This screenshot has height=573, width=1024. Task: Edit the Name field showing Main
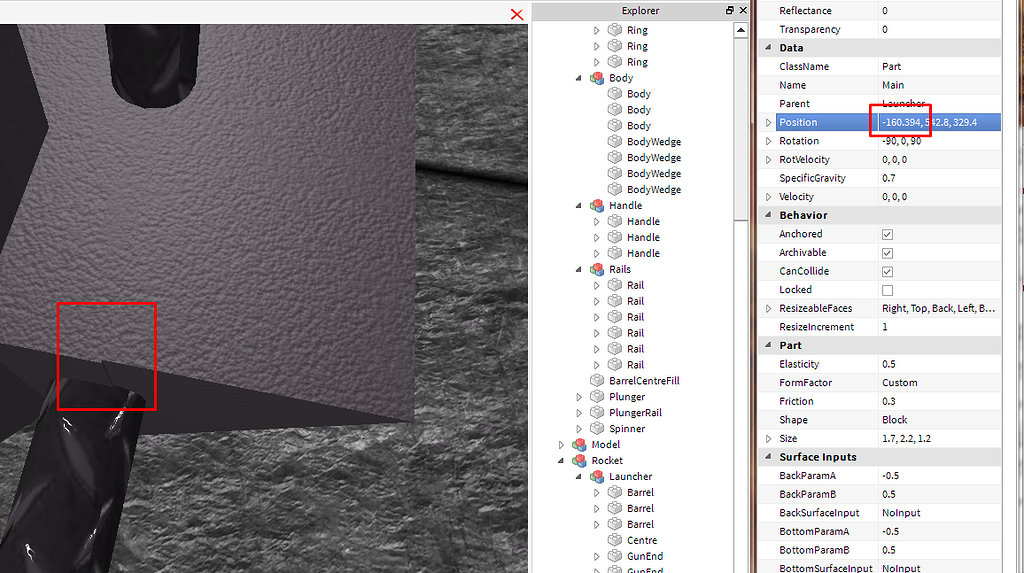coord(940,85)
